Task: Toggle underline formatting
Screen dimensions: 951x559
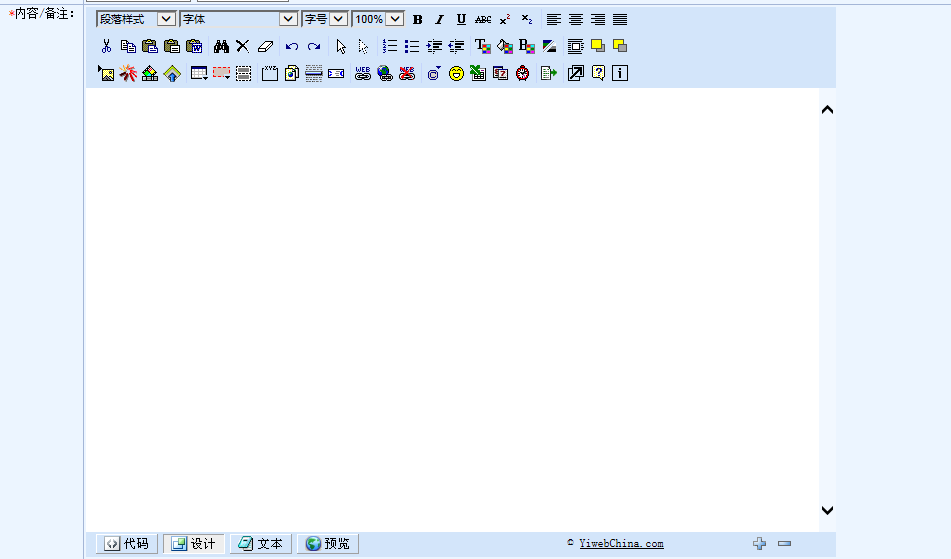Action: (461, 19)
